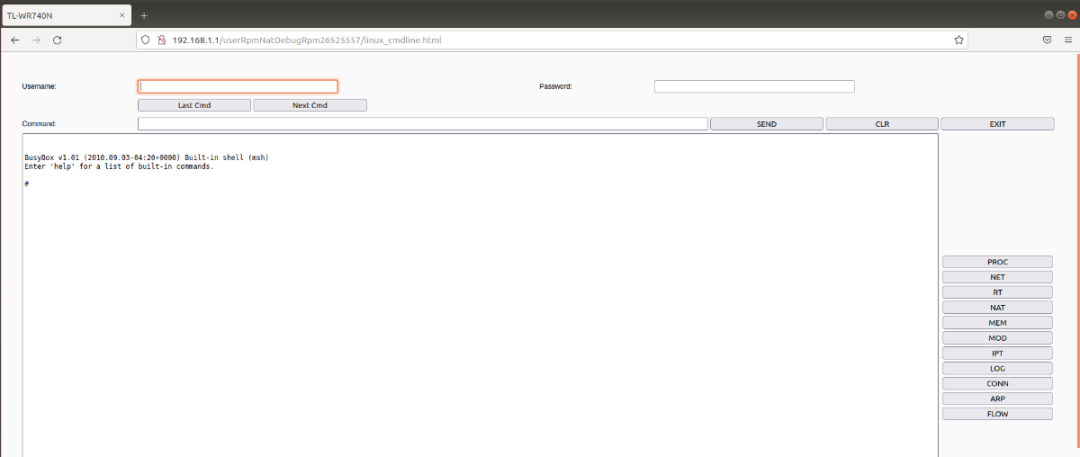Select the TL-WR740N browser tab
The image size is (1080, 457).
click(65, 15)
